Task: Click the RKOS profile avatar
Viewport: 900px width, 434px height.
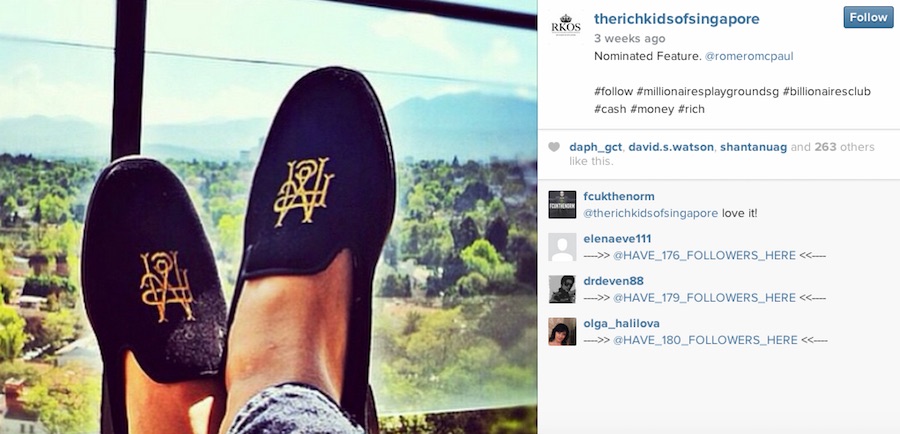Action: (565, 25)
